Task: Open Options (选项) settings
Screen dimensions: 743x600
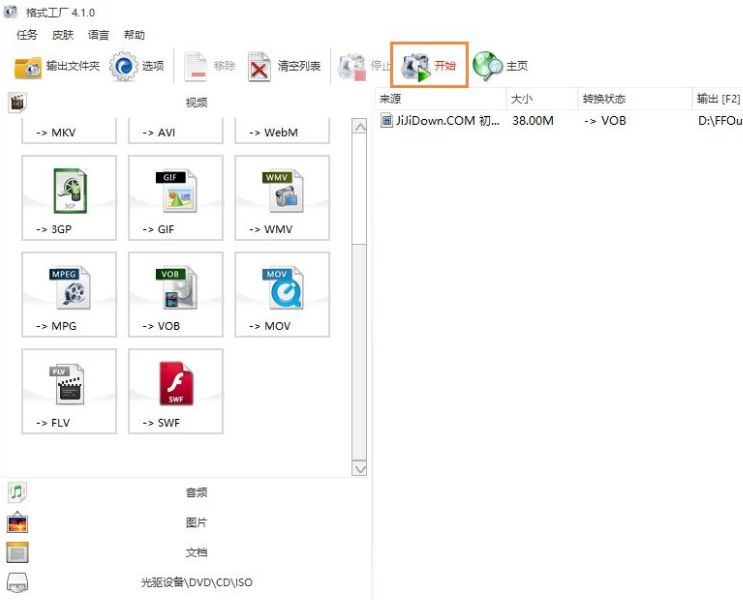Action: coord(137,67)
